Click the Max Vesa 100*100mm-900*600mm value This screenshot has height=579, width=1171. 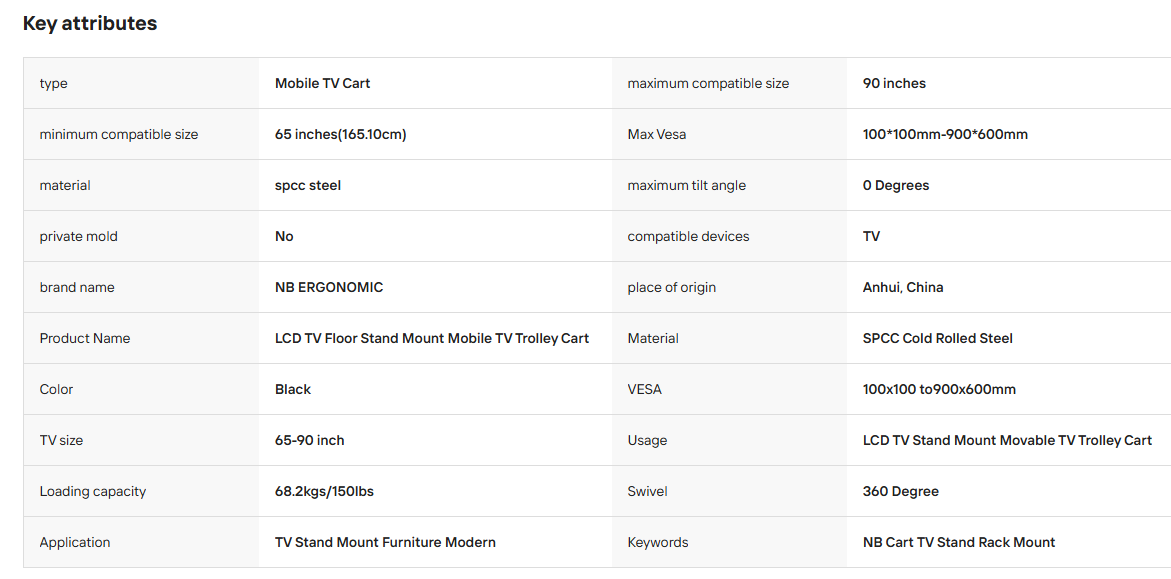click(945, 134)
